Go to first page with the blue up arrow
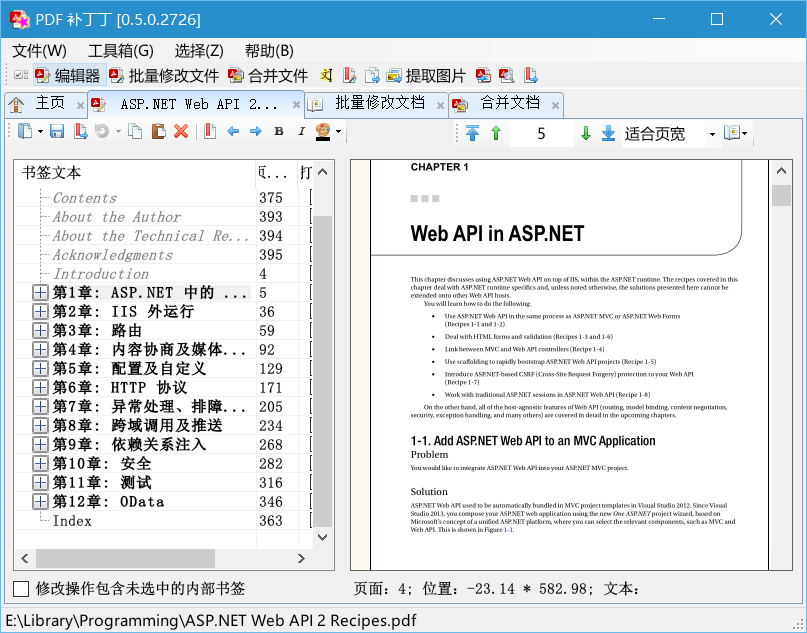The width and height of the screenshot is (807, 633). point(472,133)
